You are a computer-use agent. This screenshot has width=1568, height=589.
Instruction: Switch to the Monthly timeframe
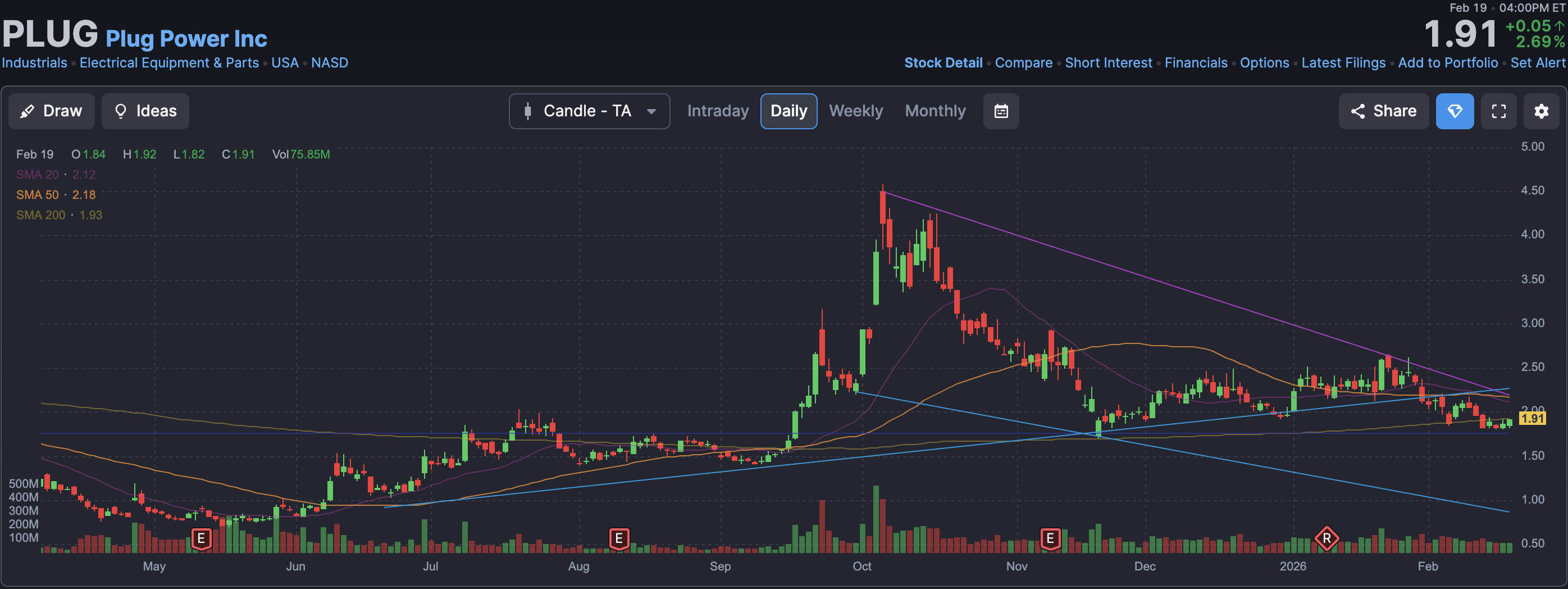(935, 111)
